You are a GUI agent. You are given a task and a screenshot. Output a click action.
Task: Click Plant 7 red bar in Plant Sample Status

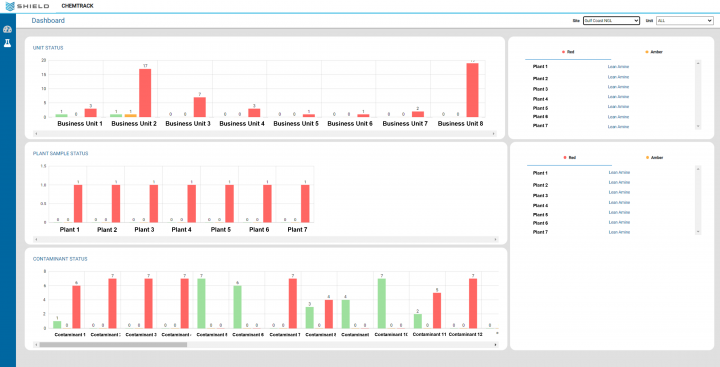point(305,203)
